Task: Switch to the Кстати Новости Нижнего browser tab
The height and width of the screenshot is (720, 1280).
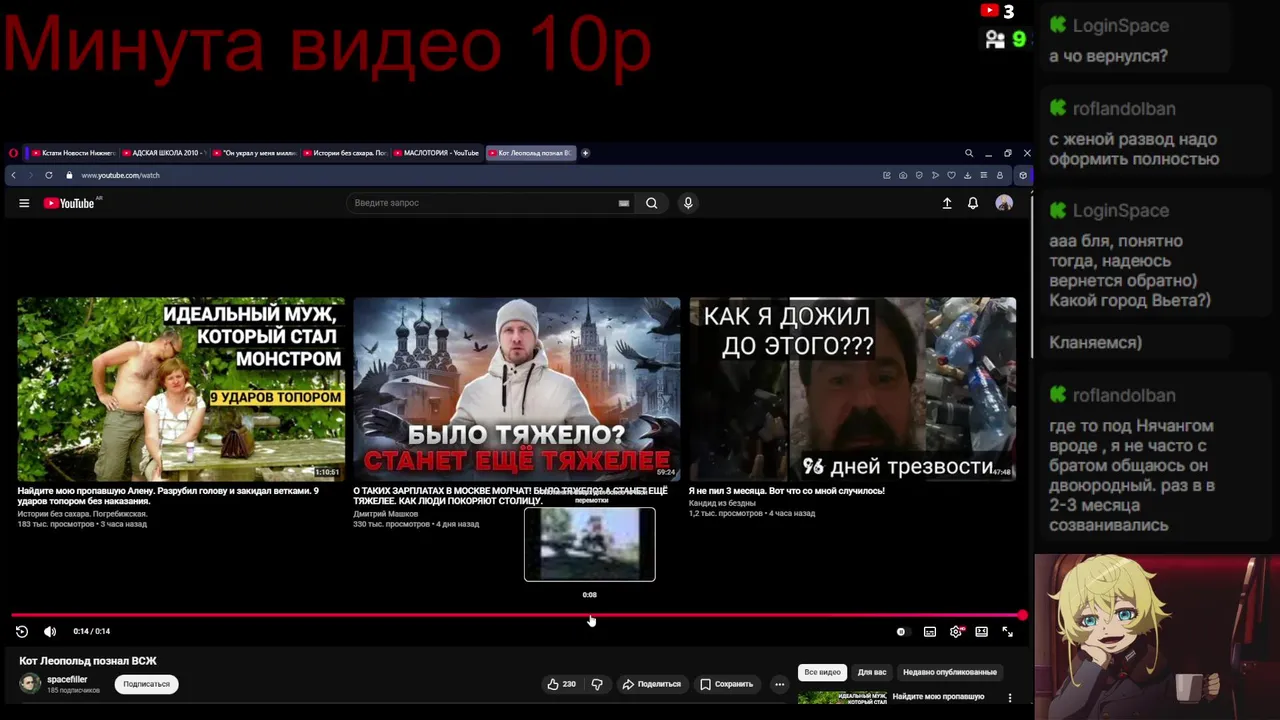Action: (x=73, y=153)
